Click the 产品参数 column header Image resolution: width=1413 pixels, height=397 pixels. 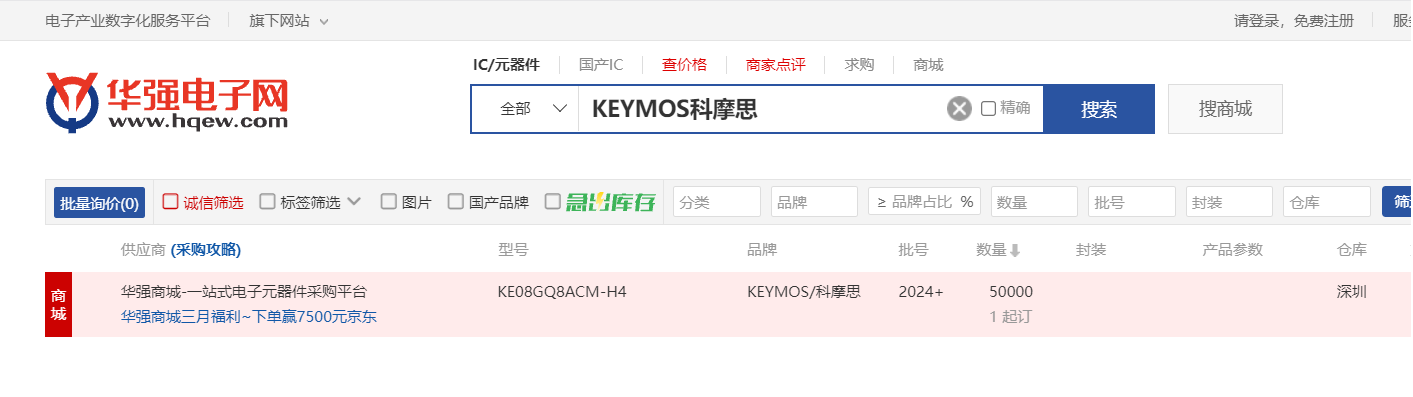pyautogui.click(x=1233, y=250)
